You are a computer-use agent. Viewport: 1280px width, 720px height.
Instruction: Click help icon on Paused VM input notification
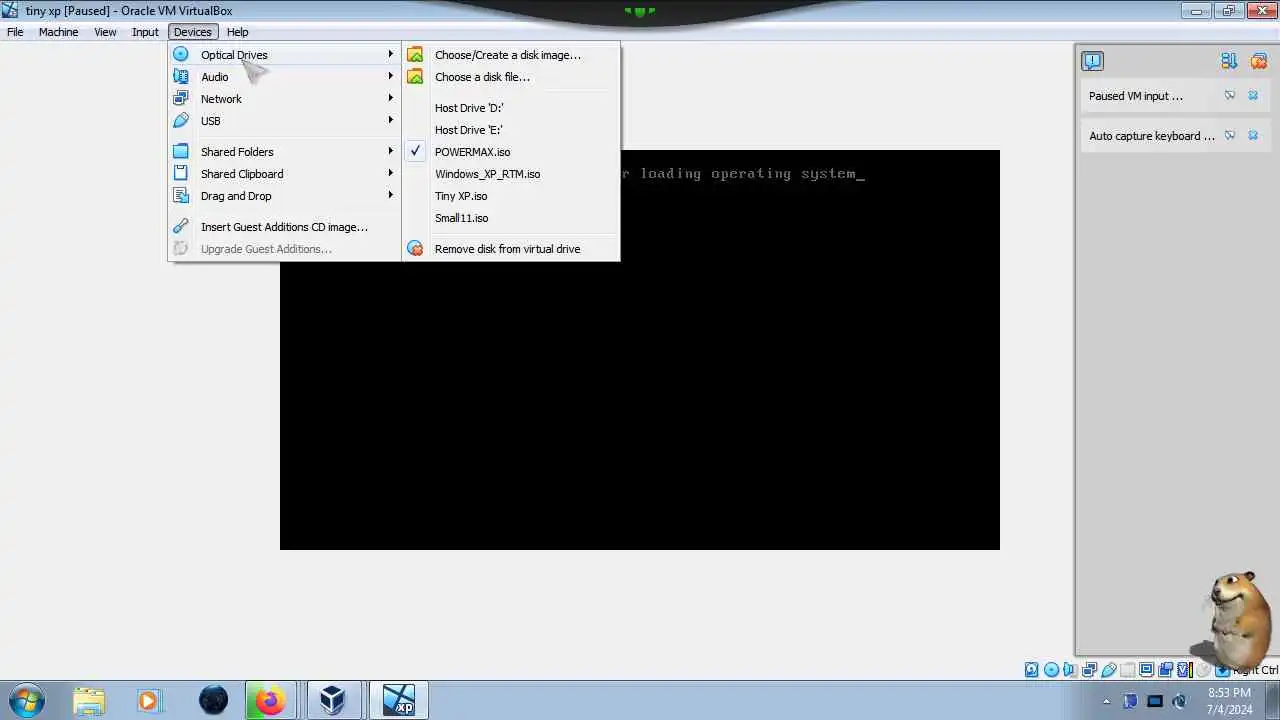point(1230,96)
